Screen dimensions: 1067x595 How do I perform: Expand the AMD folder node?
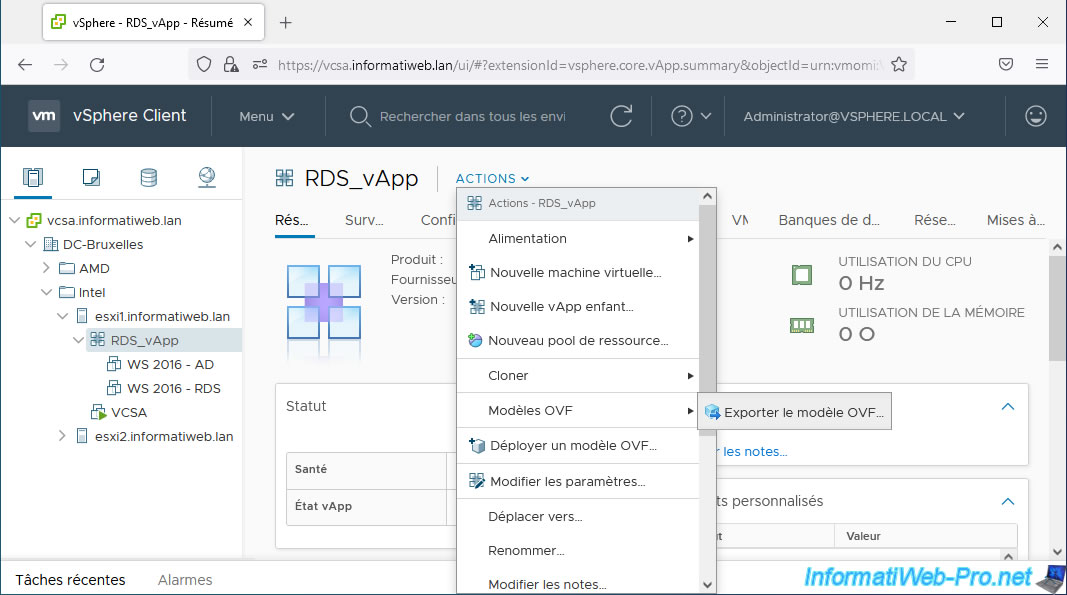46,268
